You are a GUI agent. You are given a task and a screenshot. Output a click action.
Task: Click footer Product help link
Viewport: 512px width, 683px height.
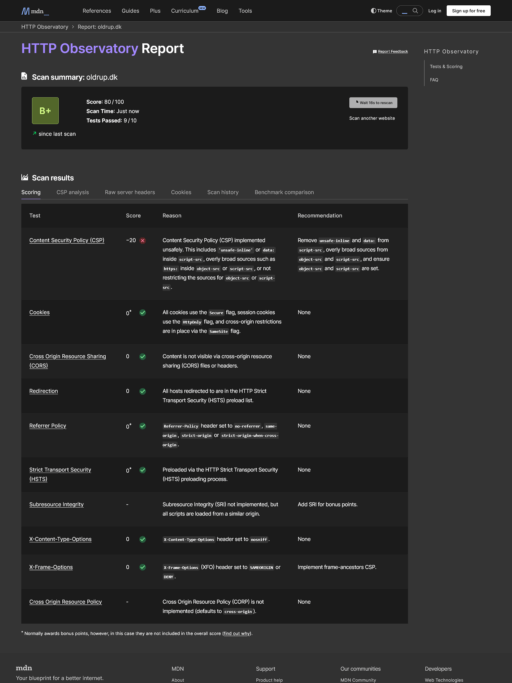[x=269, y=680]
